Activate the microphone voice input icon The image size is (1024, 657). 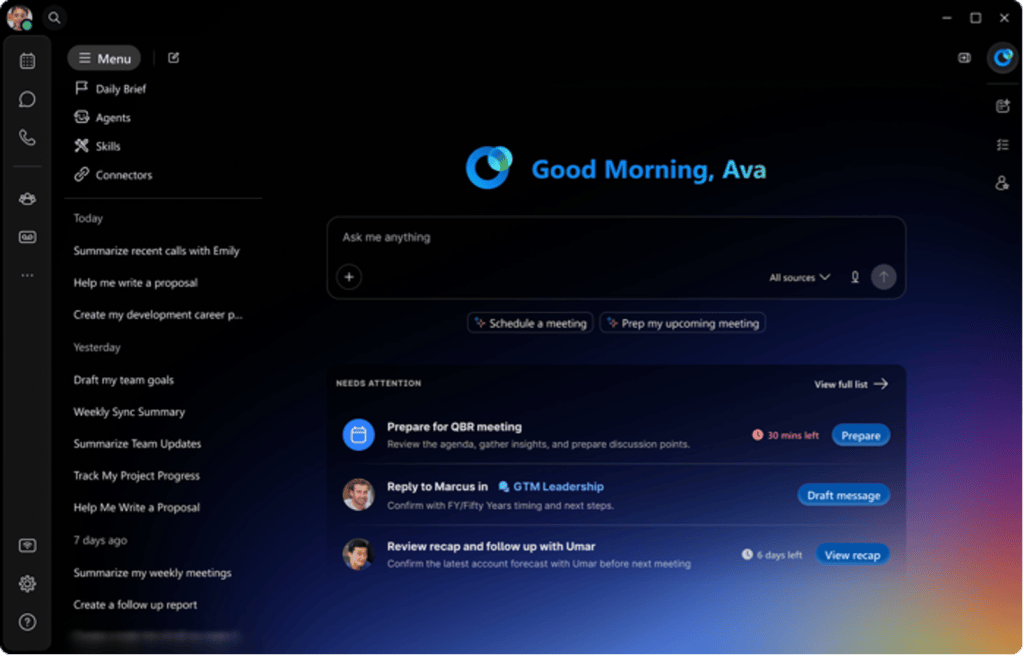[855, 278]
